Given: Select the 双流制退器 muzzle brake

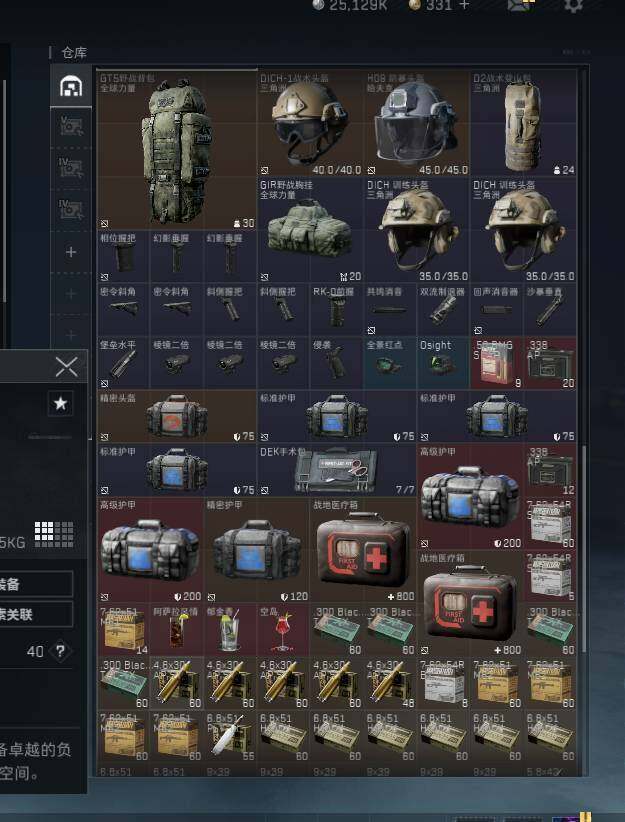Looking at the screenshot, I should [443, 310].
